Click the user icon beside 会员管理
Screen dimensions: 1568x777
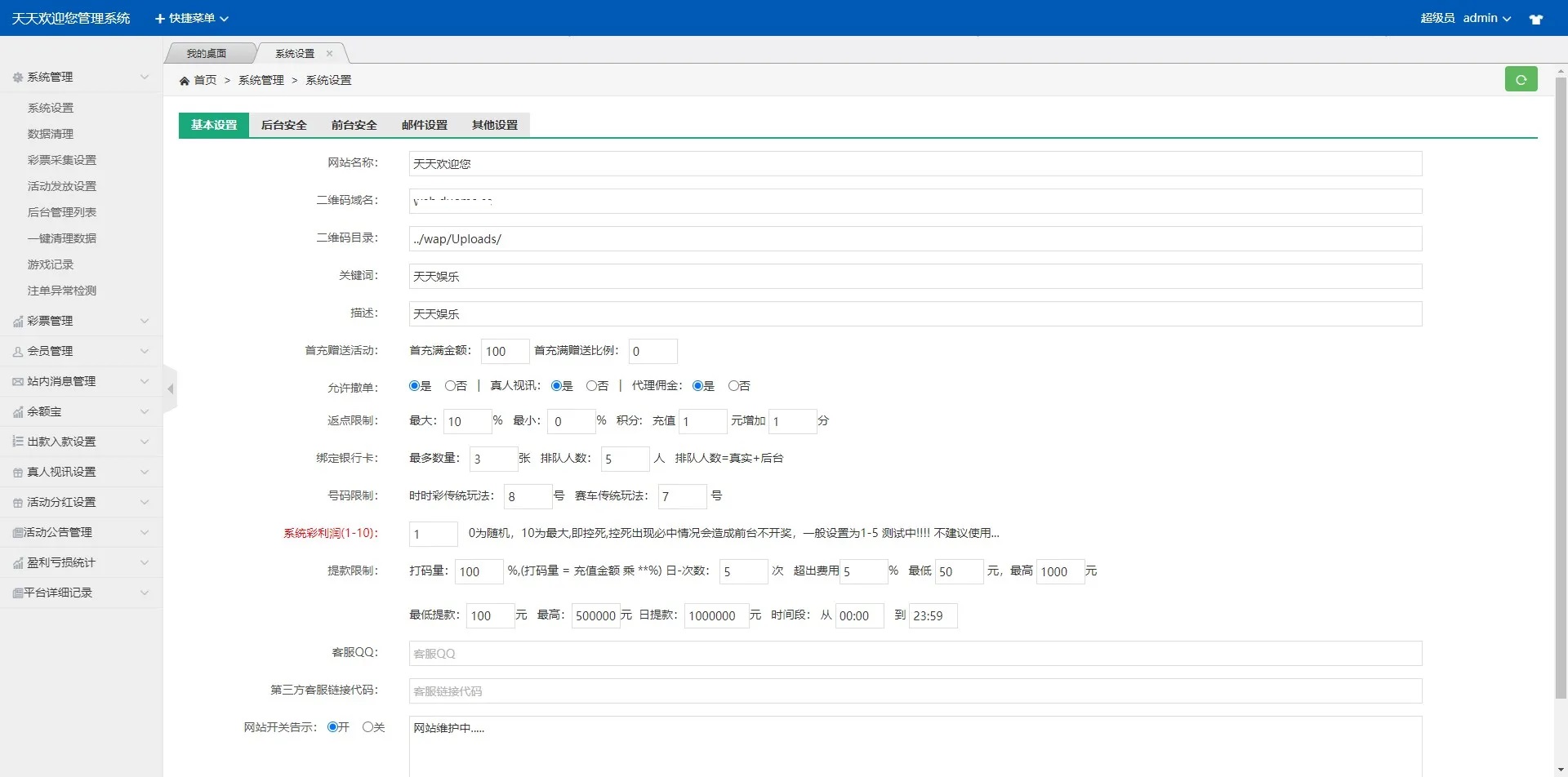point(18,352)
